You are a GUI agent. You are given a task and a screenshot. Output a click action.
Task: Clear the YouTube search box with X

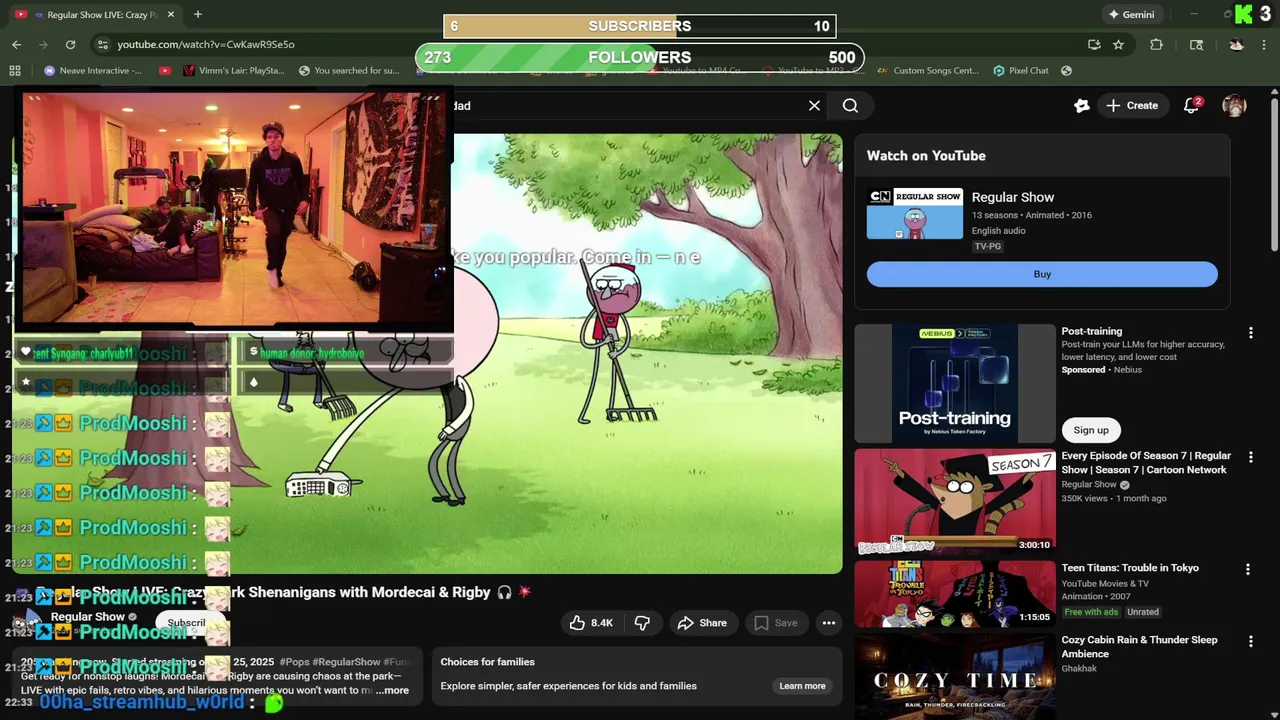tap(814, 105)
